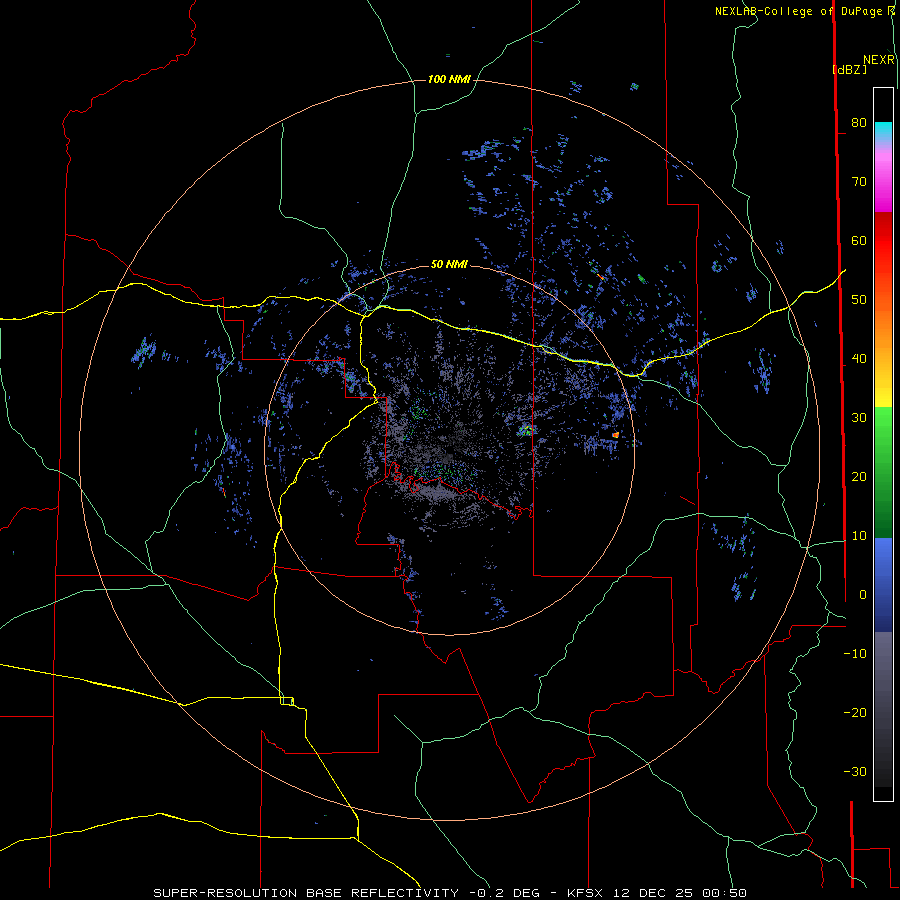The width and height of the screenshot is (900, 900).
Task: Click the blue segment of dBZ color bar
Action: 883,585
